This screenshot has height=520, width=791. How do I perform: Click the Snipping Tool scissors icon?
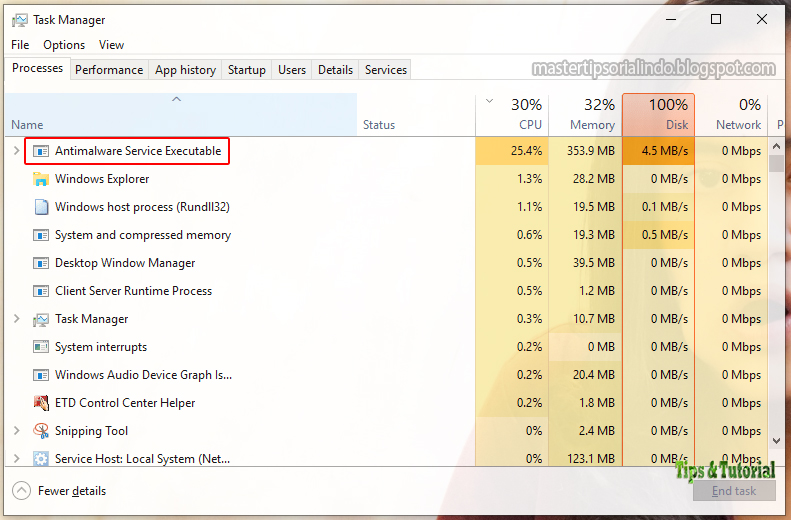pyautogui.click(x=41, y=431)
